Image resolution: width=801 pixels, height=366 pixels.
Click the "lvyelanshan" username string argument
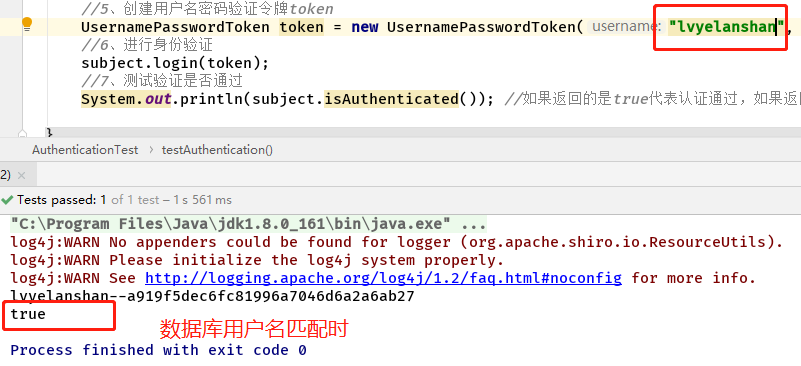(x=726, y=27)
